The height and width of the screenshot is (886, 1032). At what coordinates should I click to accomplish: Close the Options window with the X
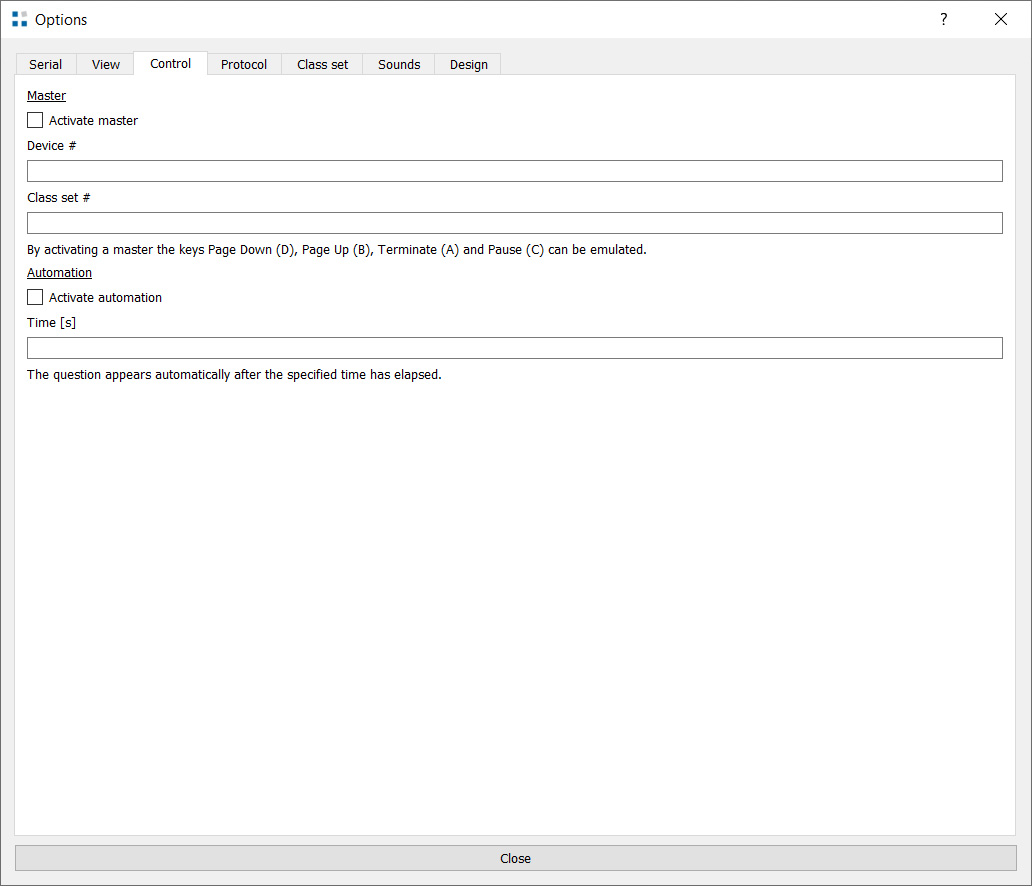[x=1000, y=19]
